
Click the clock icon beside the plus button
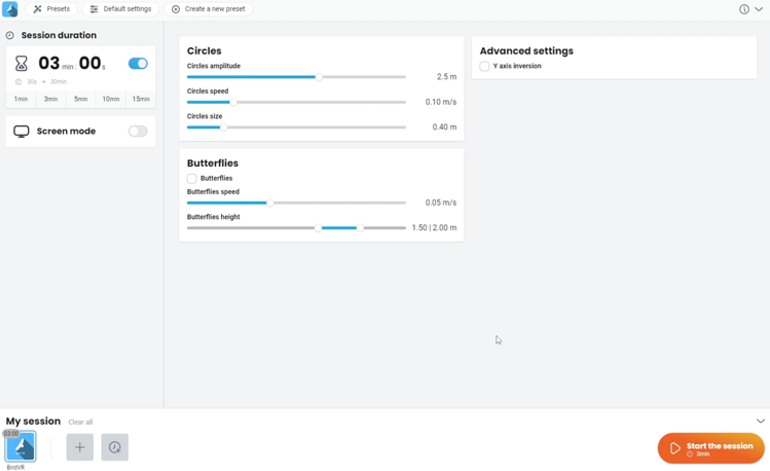click(x=115, y=447)
